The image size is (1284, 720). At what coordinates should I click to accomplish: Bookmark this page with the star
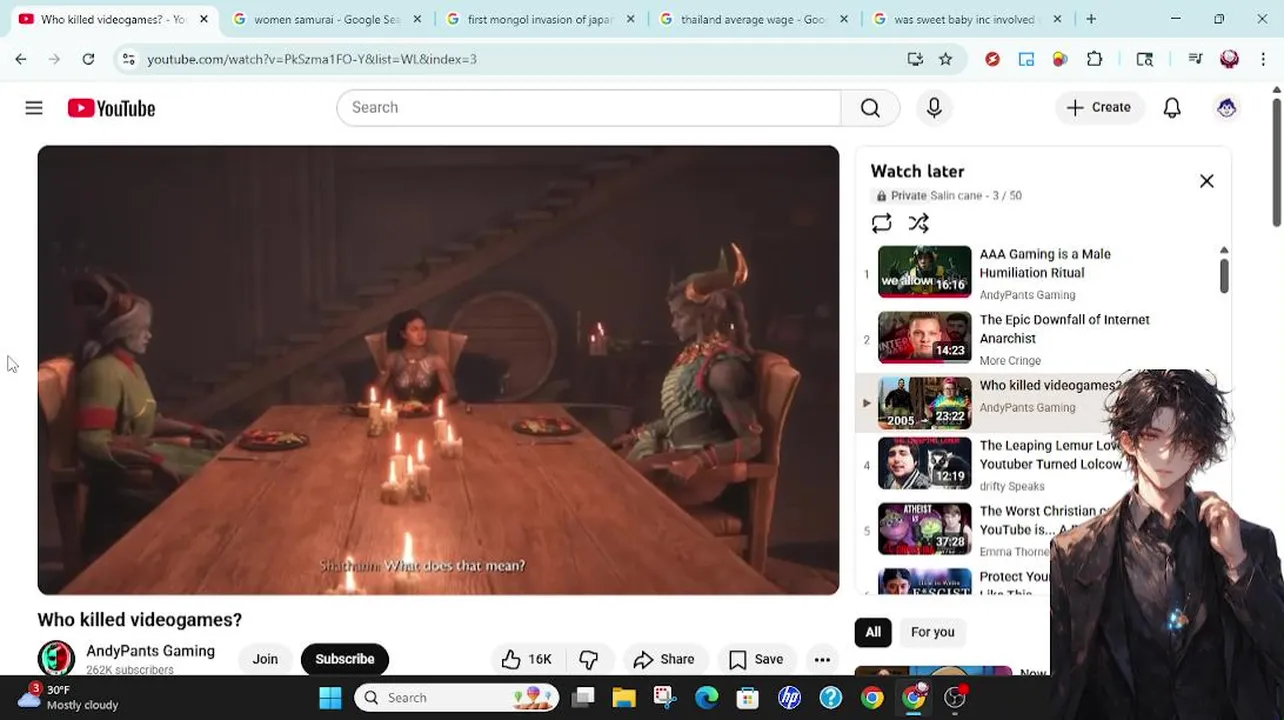pos(945,59)
